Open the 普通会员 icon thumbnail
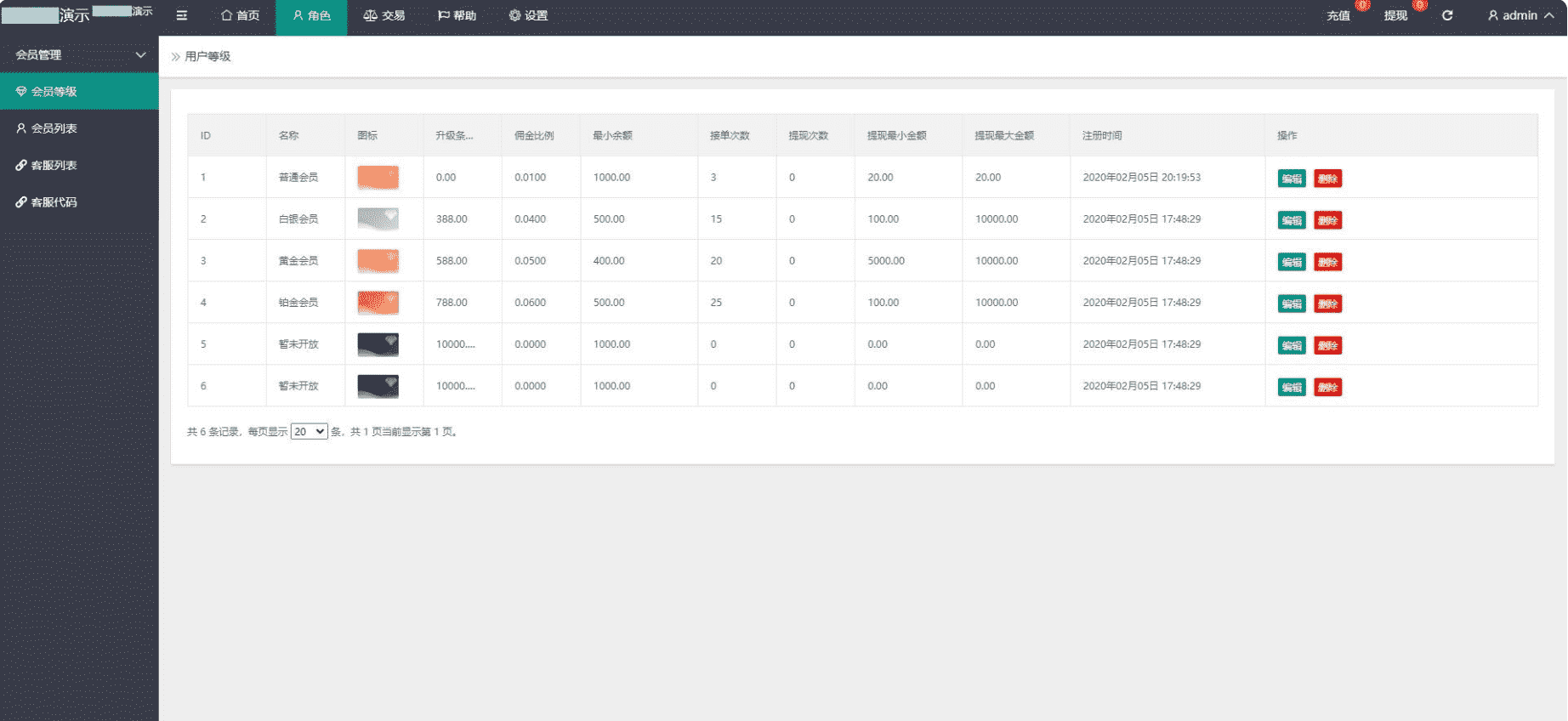The height and width of the screenshot is (721, 1568). coord(378,177)
